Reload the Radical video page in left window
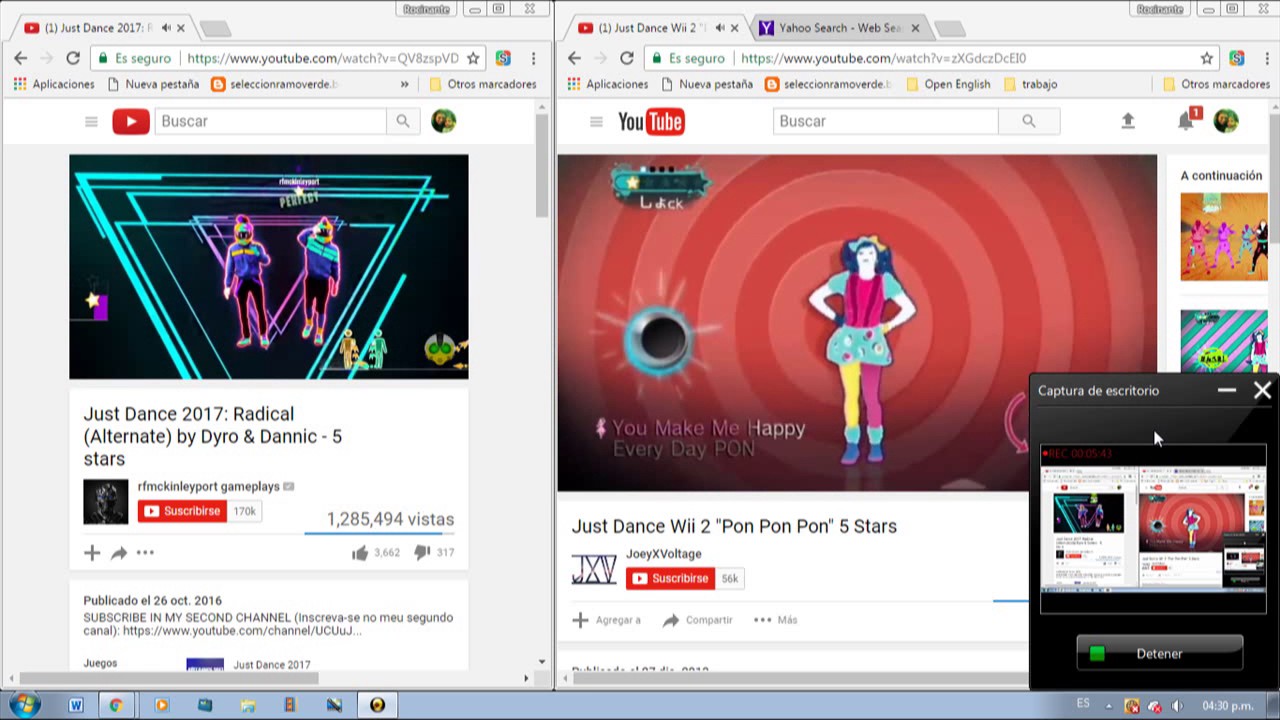1280x720 pixels. pyautogui.click(x=73, y=58)
